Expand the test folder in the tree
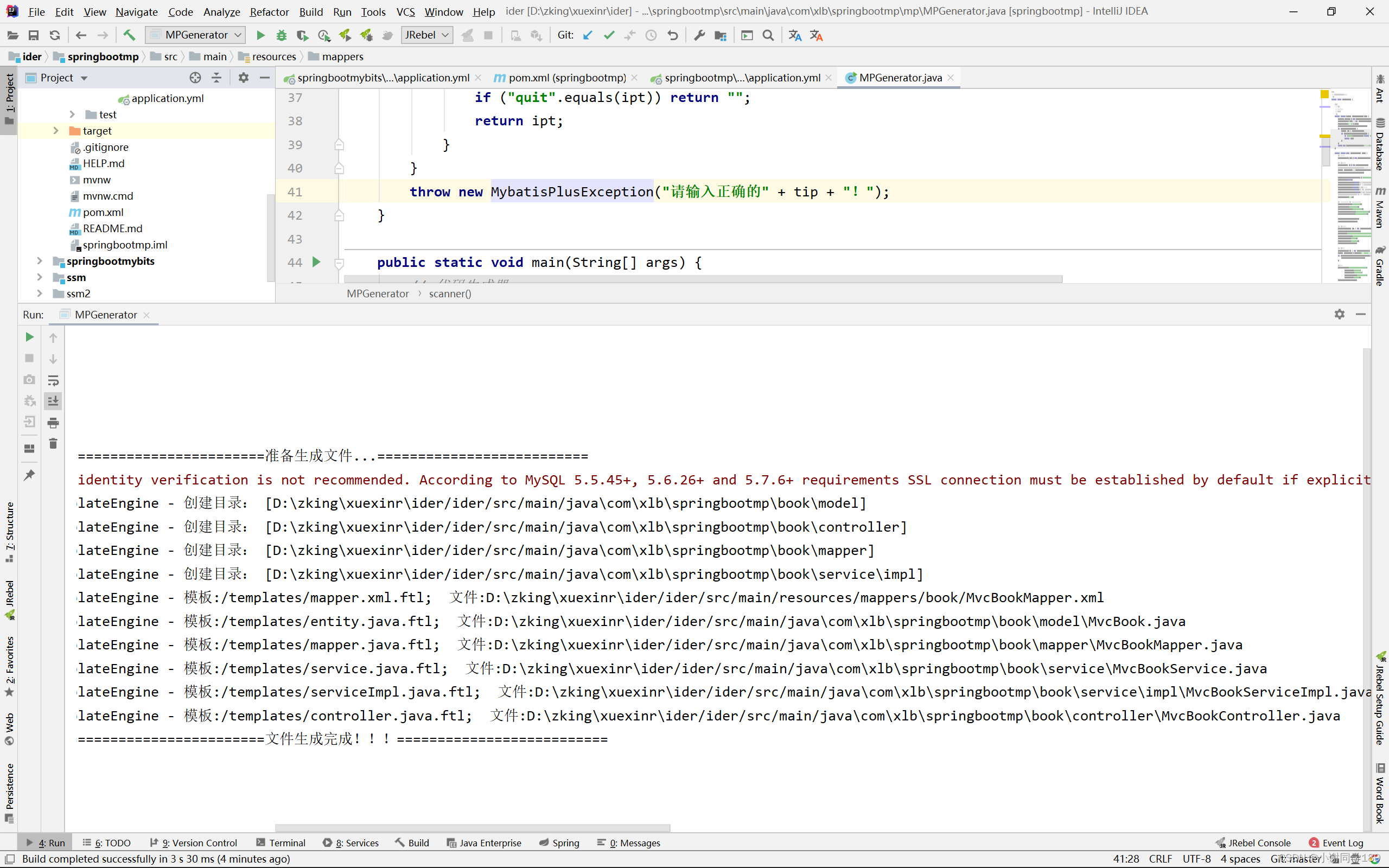Viewport: 1389px width, 868px height. coord(72,114)
